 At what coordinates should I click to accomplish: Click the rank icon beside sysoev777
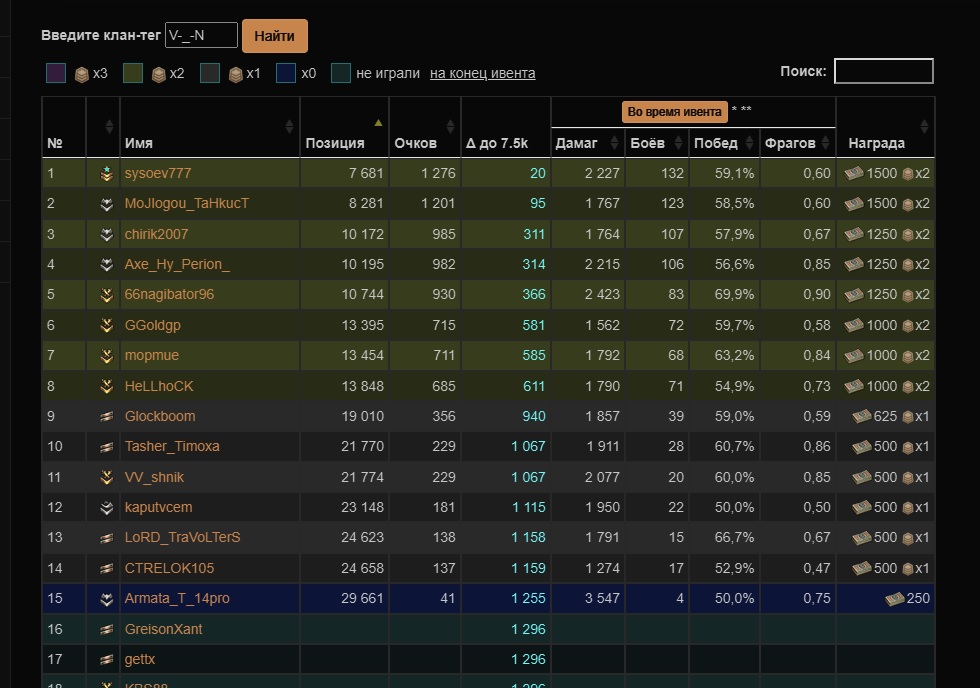click(x=106, y=173)
